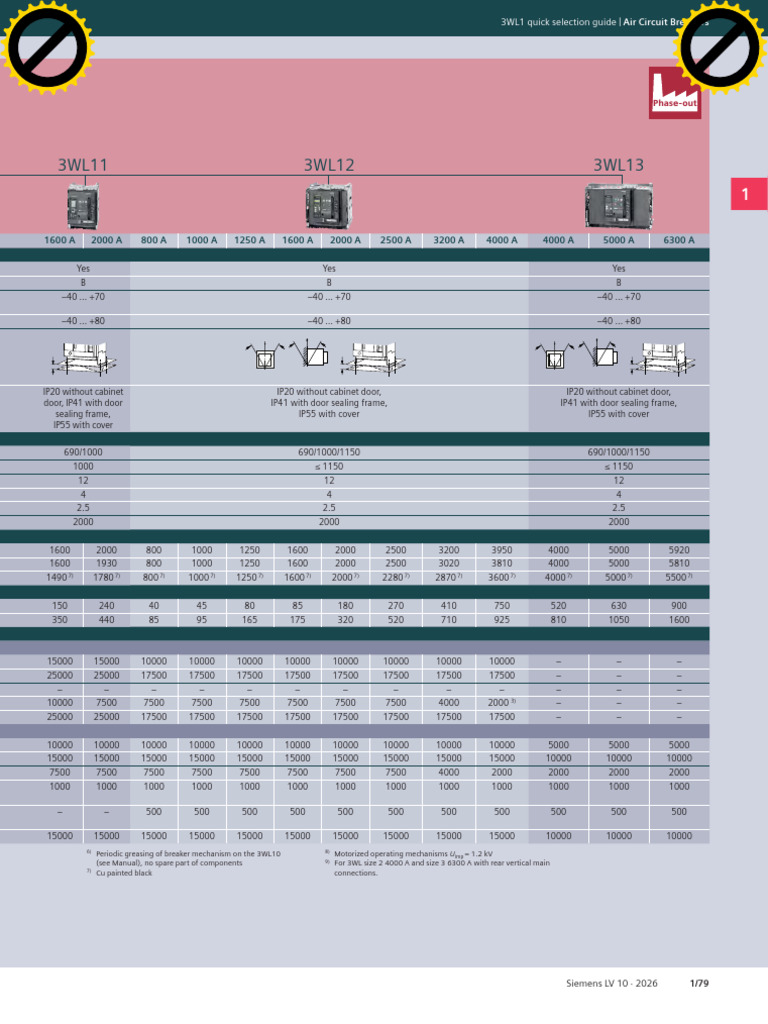
Task: Select the red chapter 1 tab
Action: pyautogui.click(x=748, y=194)
